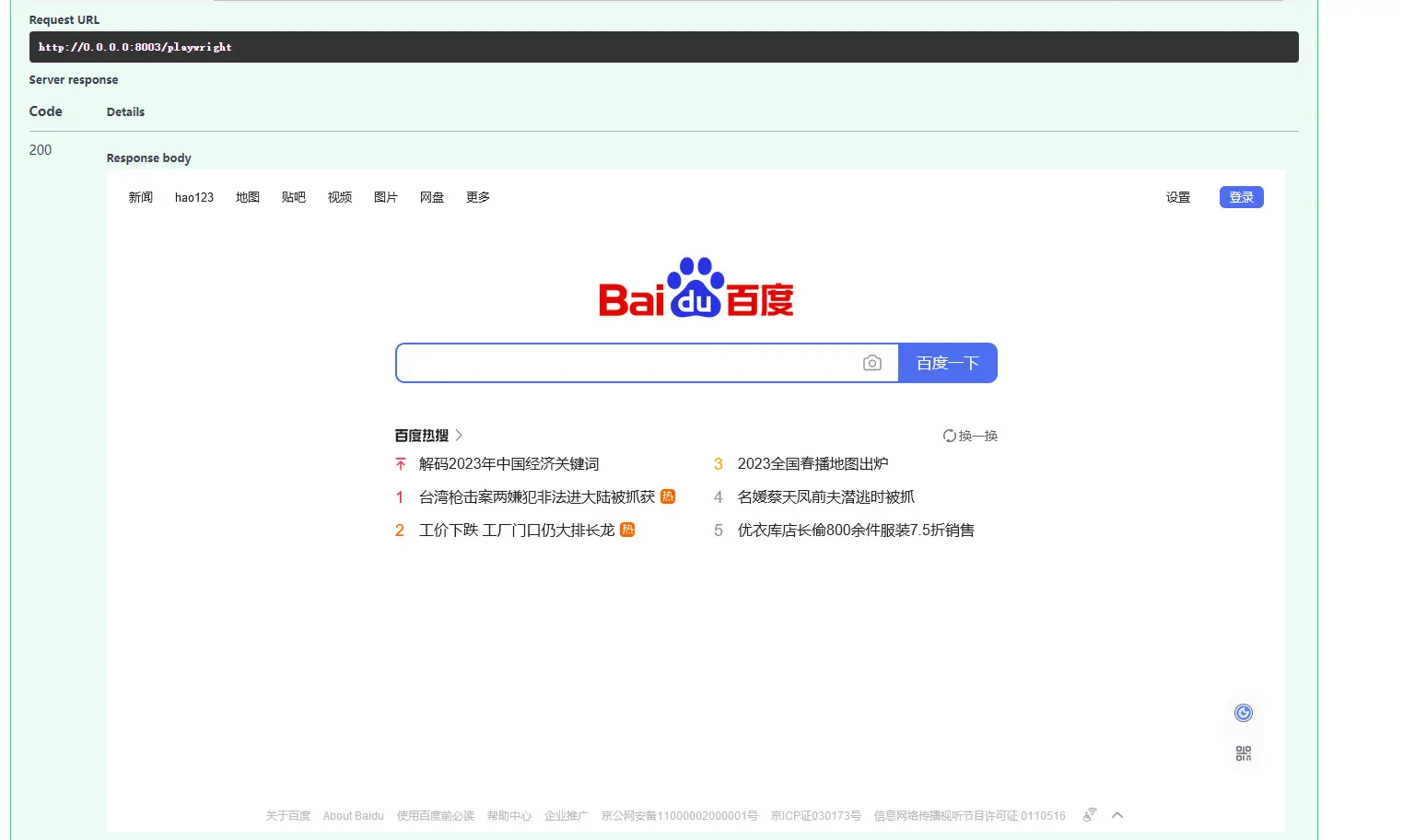
Task: Click 换一换 to refresh hot searches
Action: point(978,436)
